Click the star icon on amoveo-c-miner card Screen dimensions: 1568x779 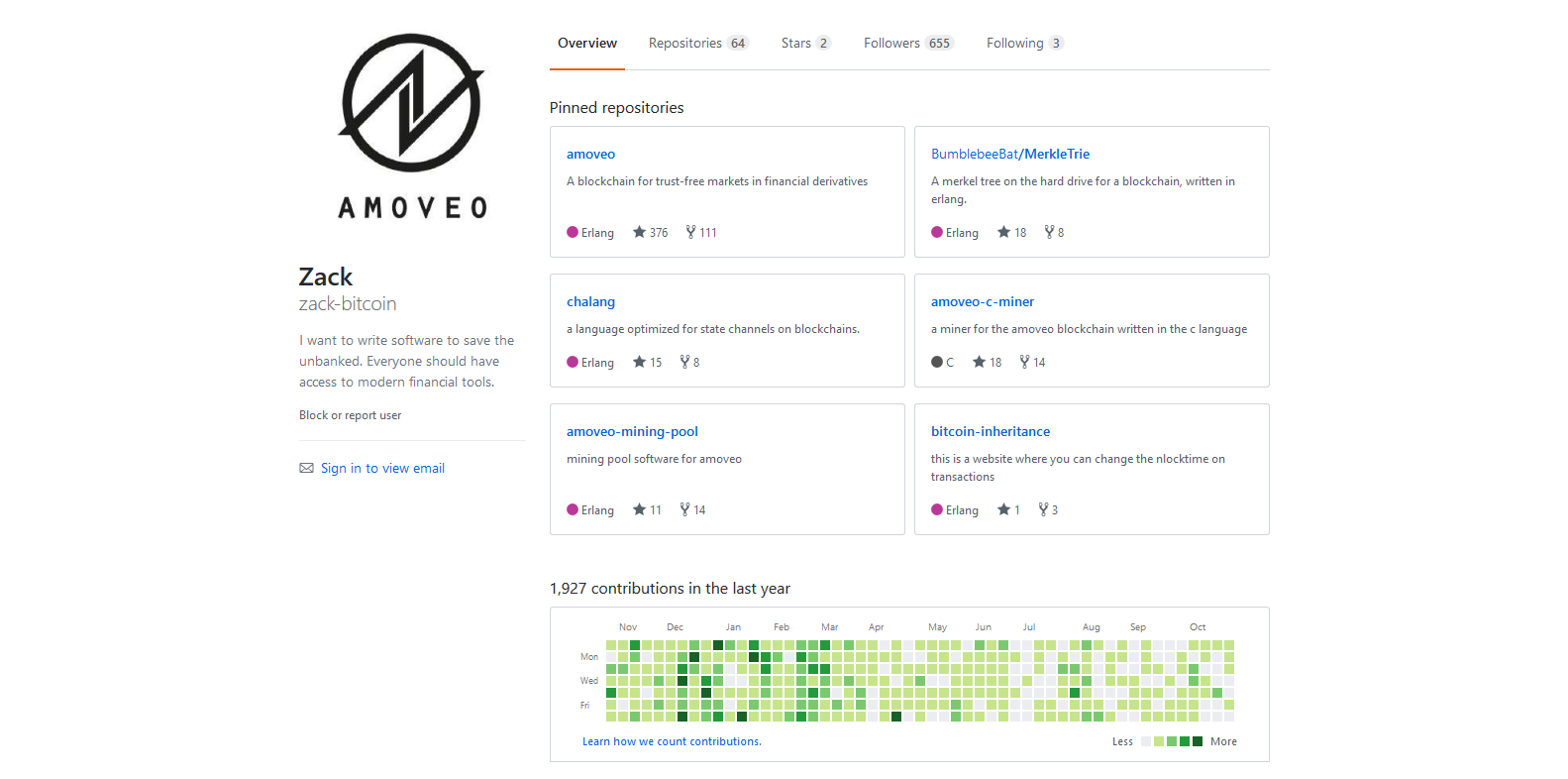click(979, 362)
